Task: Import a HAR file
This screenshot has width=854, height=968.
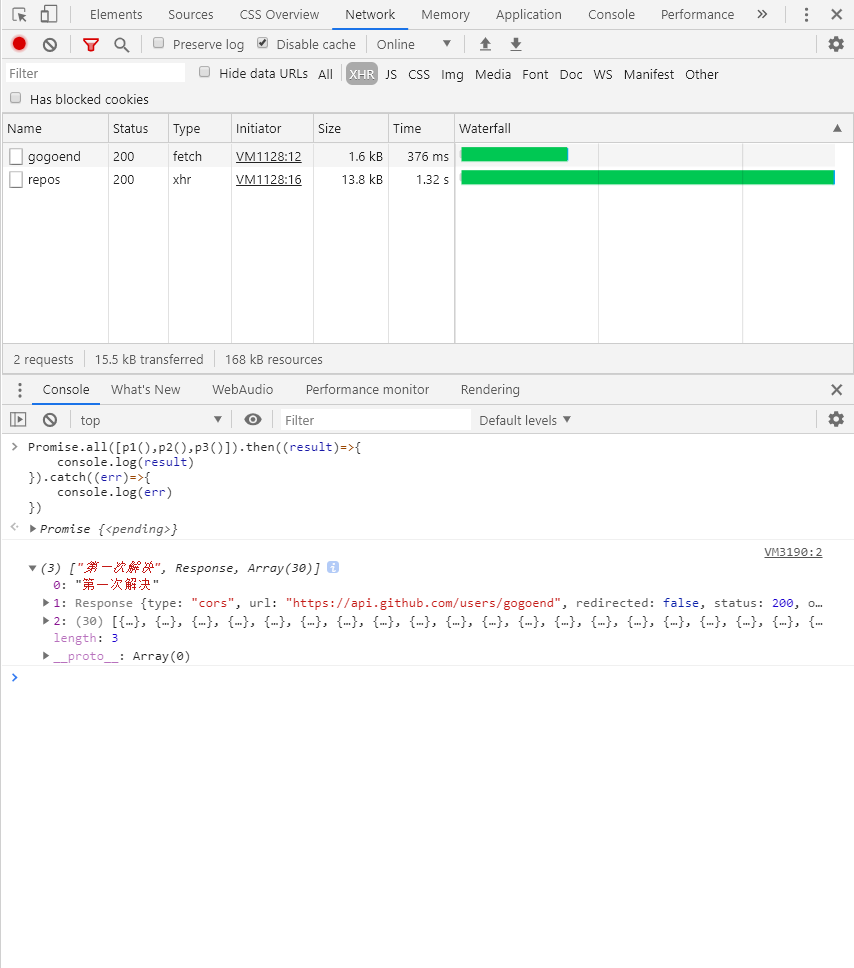Action: click(485, 44)
